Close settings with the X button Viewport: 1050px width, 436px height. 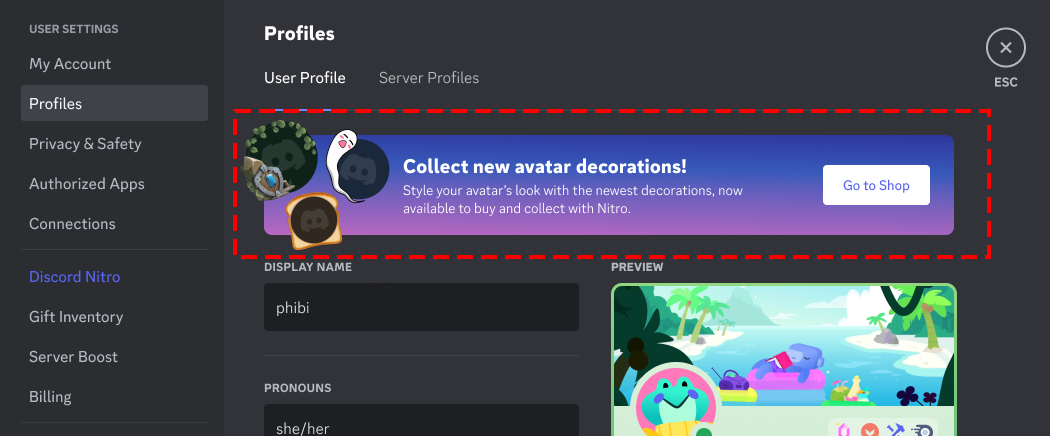click(x=1005, y=48)
